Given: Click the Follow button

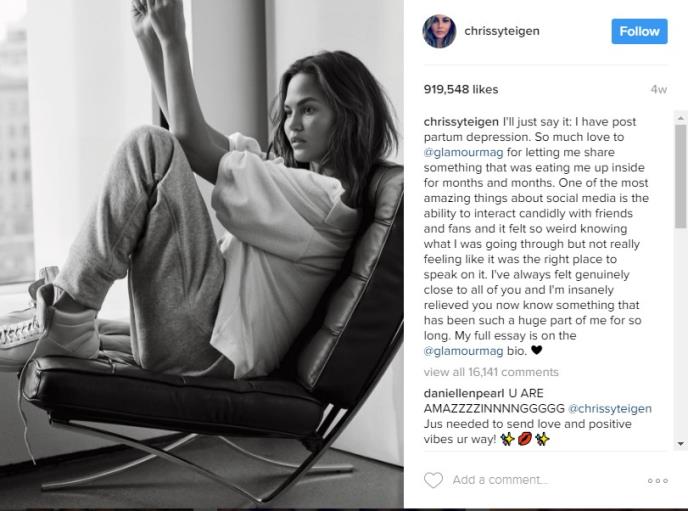Looking at the screenshot, I should click(639, 31).
